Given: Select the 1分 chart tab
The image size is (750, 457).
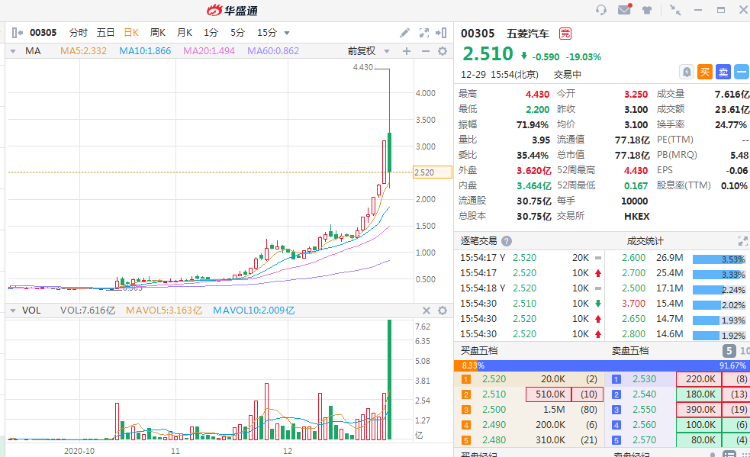Looking at the screenshot, I should (x=210, y=33).
